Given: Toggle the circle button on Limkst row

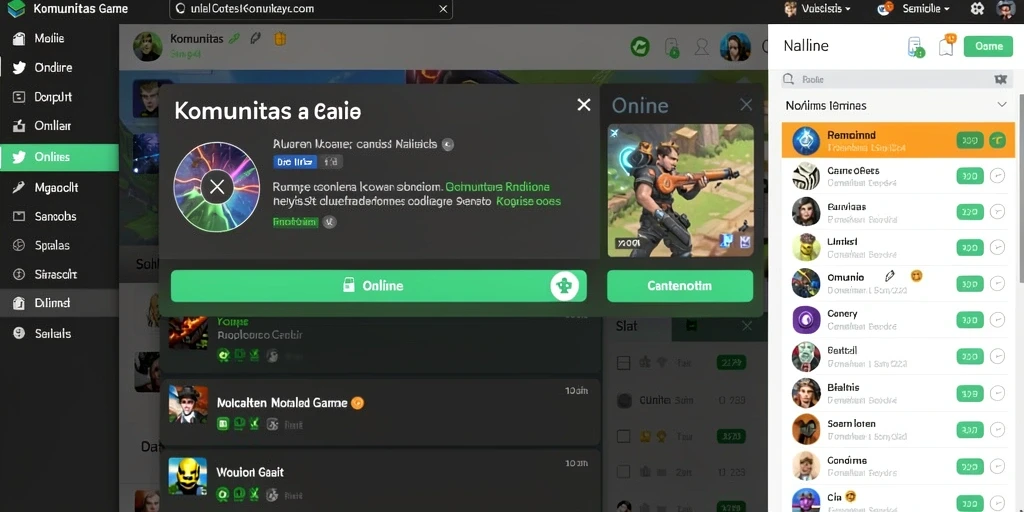Looking at the screenshot, I should (997, 248).
